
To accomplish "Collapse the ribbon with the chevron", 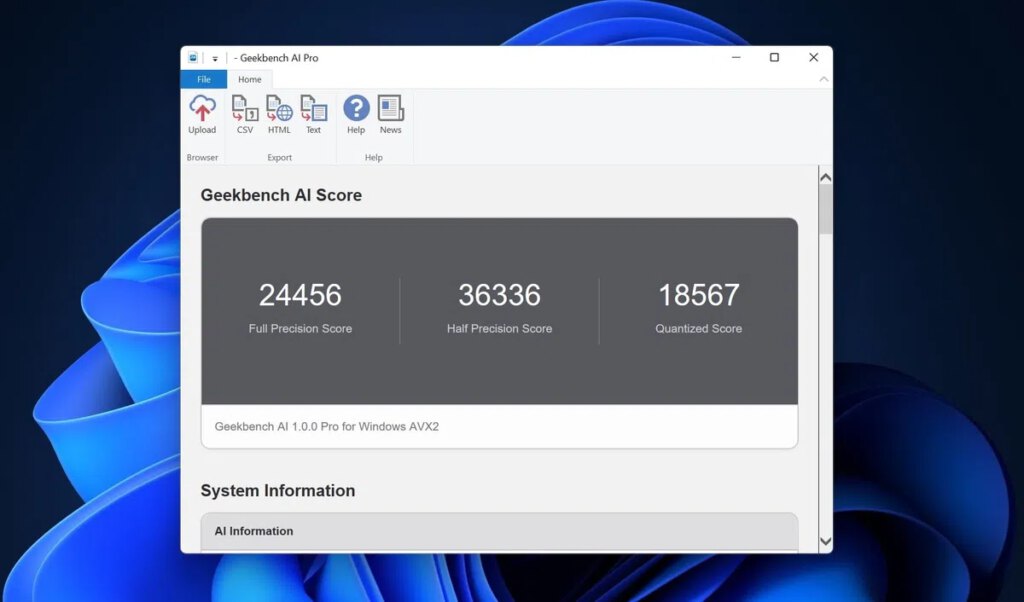I will click(x=824, y=80).
